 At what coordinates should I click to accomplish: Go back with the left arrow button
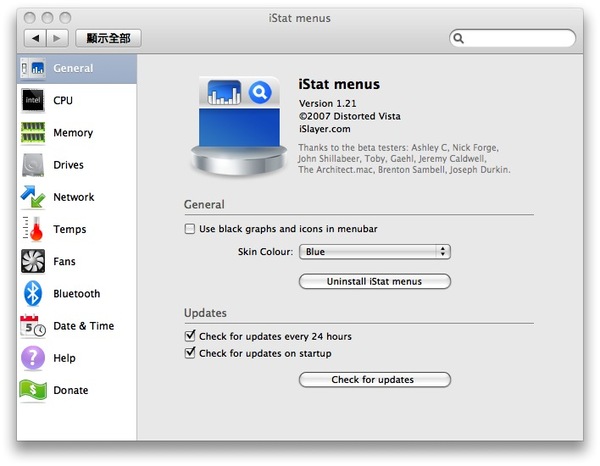[x=36, y=38]
